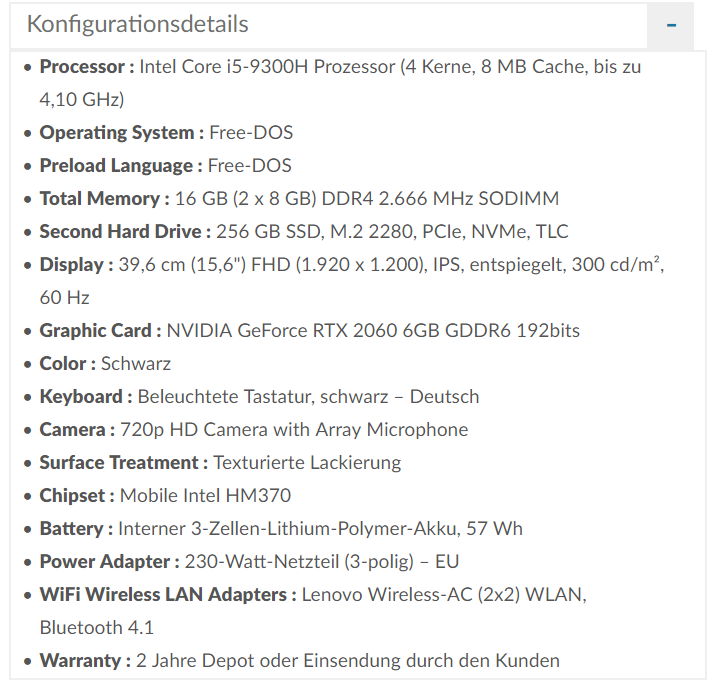Click the Color value Schwarz
709x682 pixels.
[x=136, y=364]
